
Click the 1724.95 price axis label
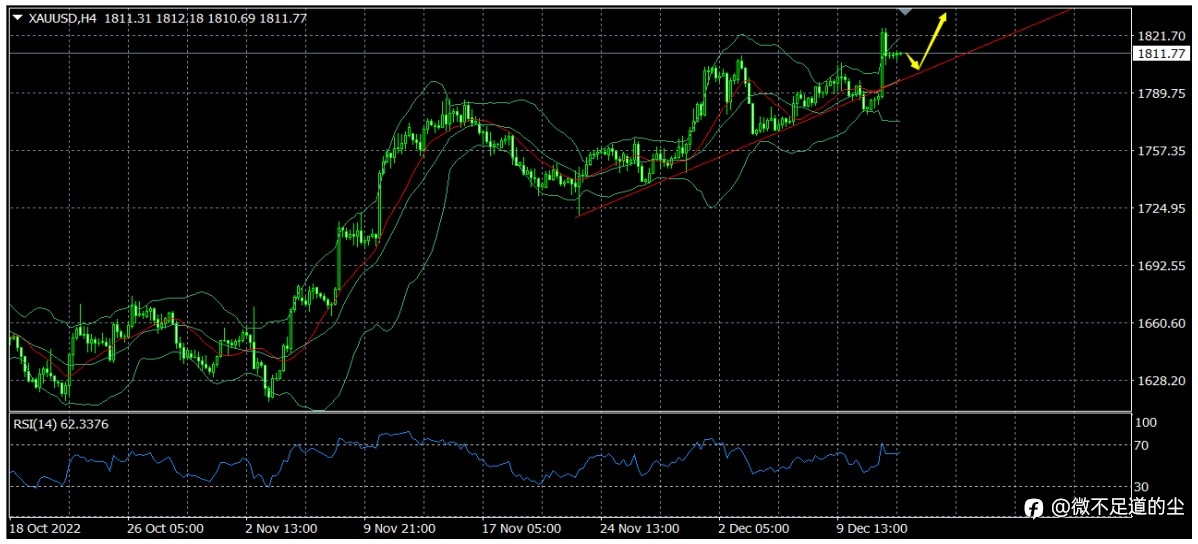pos(1161,209)
